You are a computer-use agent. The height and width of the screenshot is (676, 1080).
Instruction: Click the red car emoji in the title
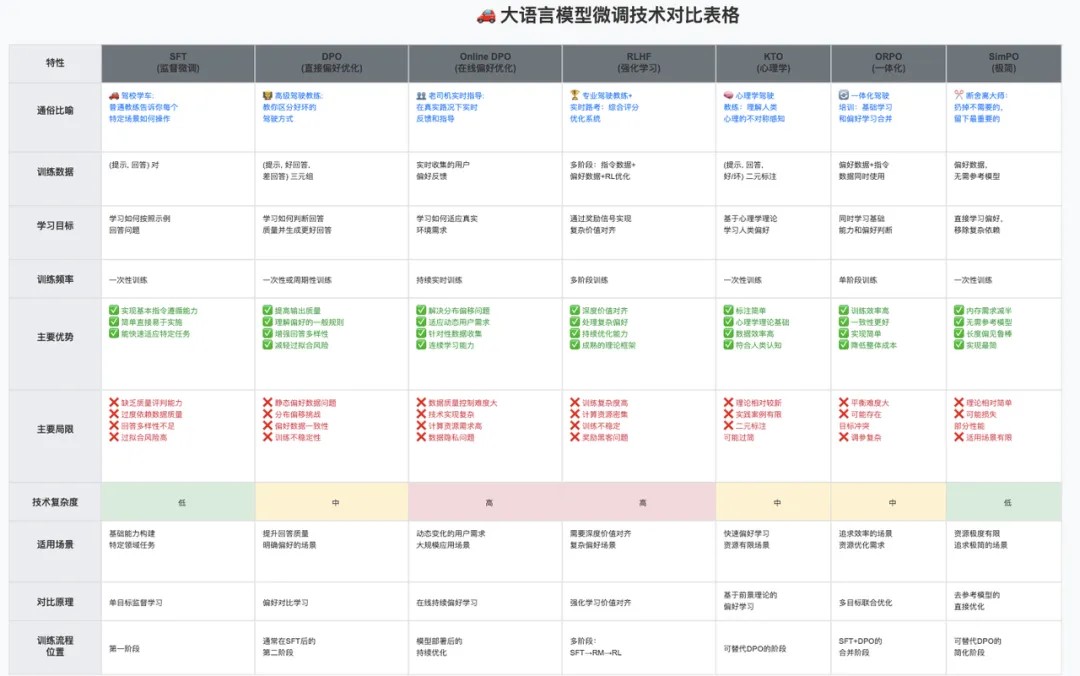[486, 16]
